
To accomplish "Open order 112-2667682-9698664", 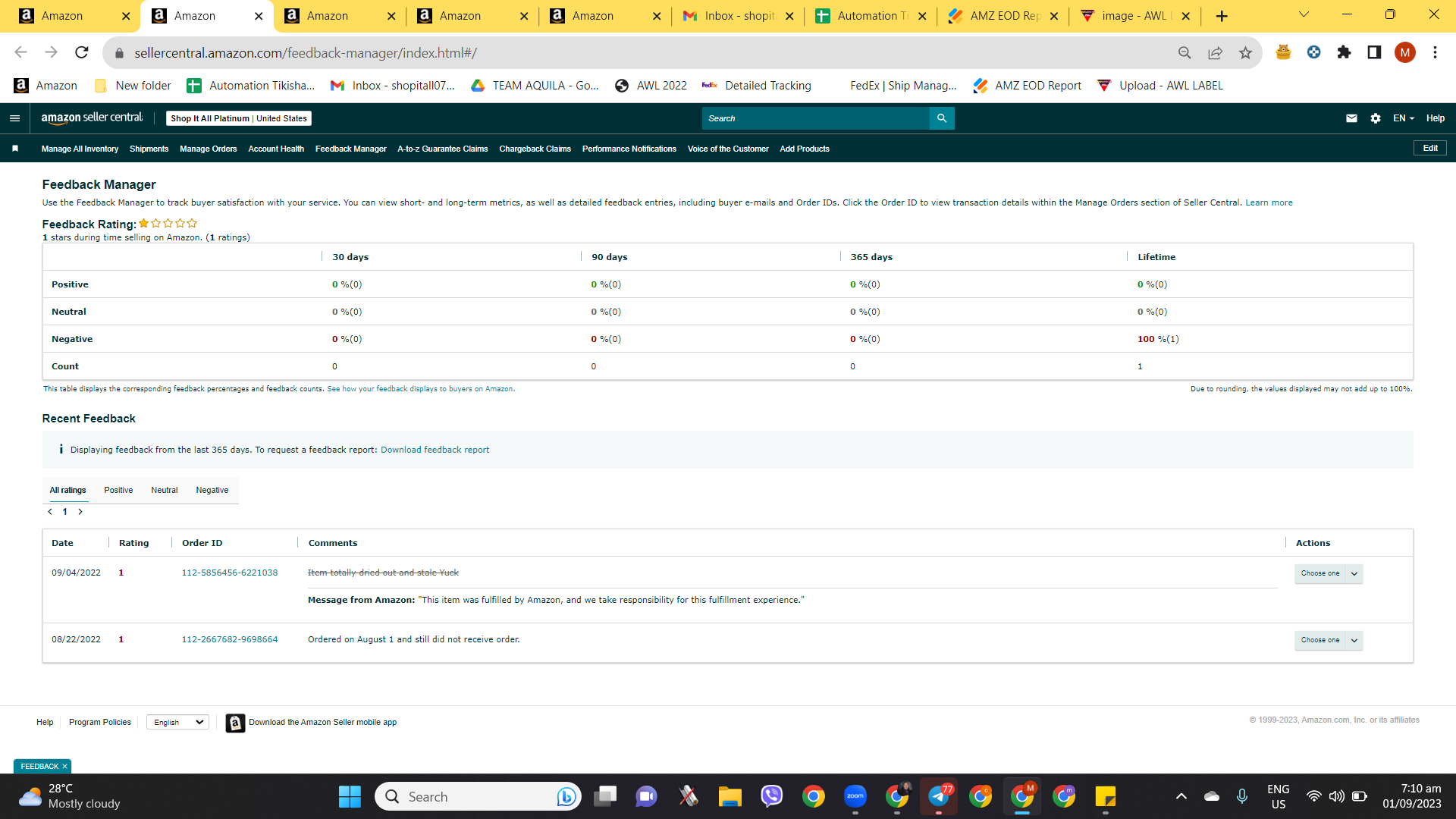I will [x=230, y=639].
